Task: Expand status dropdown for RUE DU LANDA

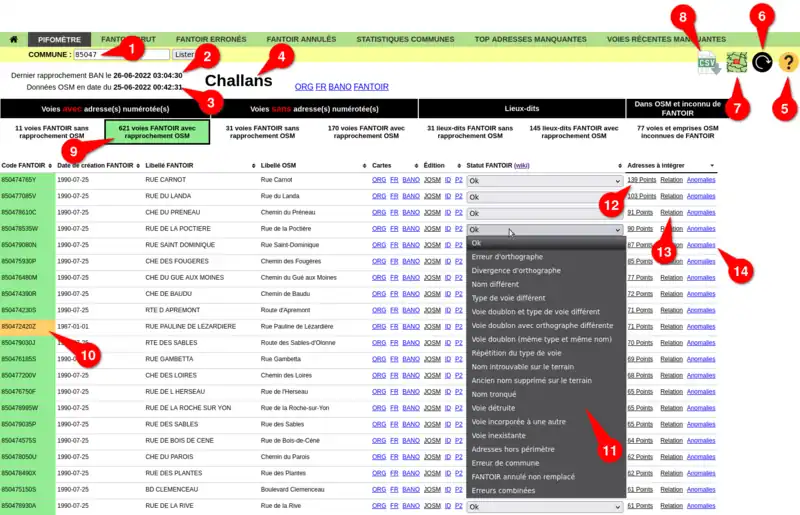Action: (545, 197)
